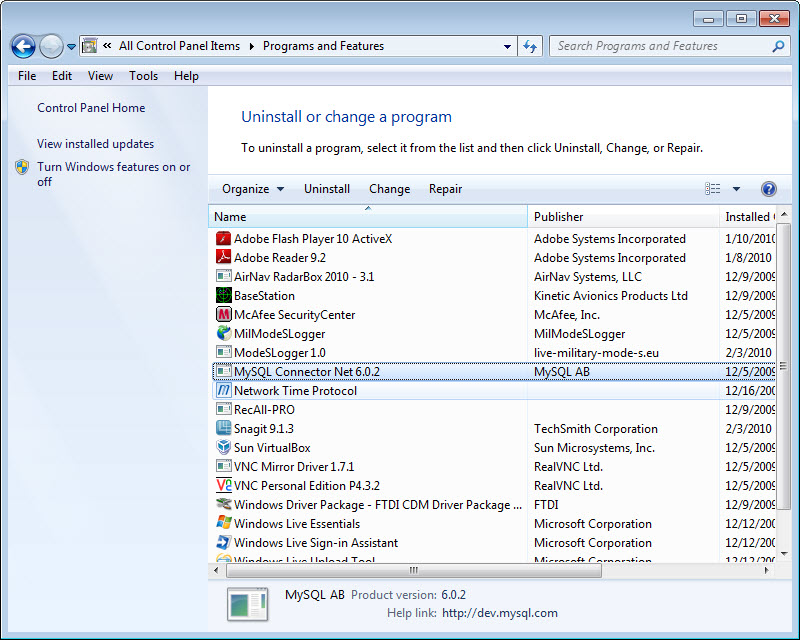Click the Publisher column header

click(x=623, y=216)
